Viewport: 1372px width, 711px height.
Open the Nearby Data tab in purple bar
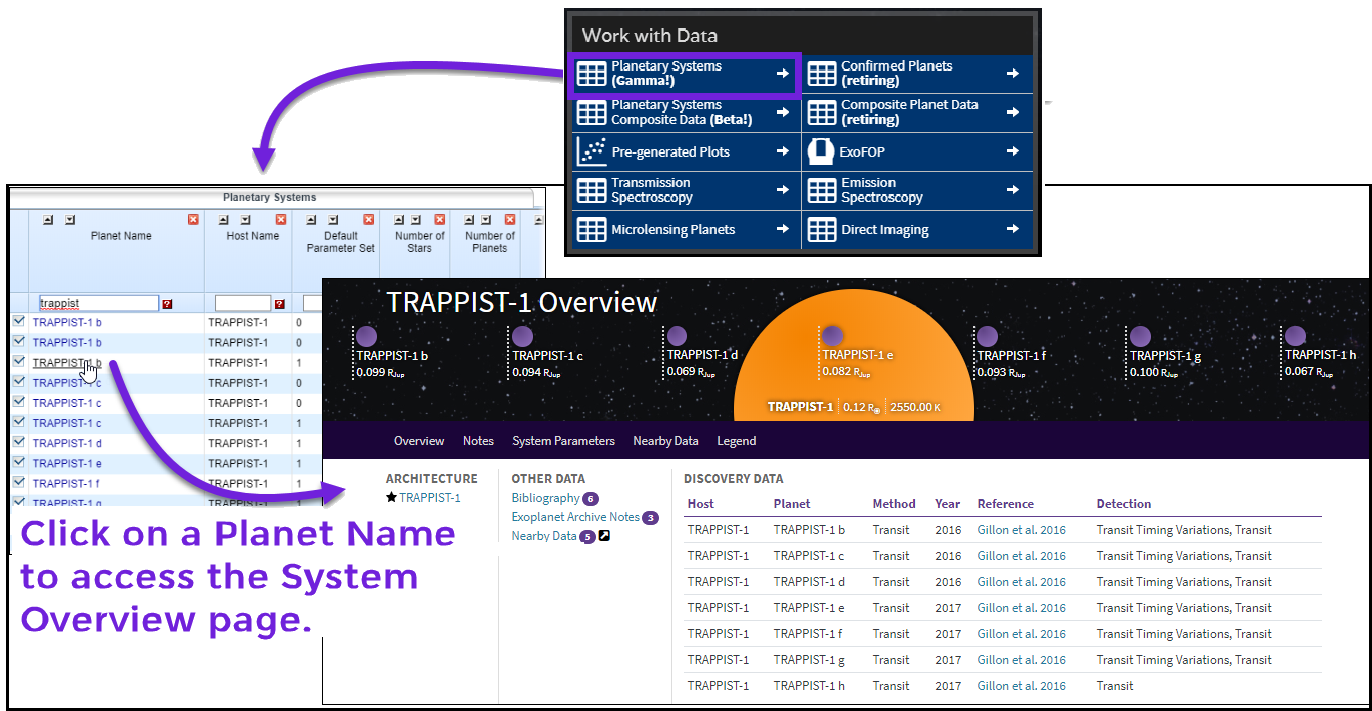[666, 441]
